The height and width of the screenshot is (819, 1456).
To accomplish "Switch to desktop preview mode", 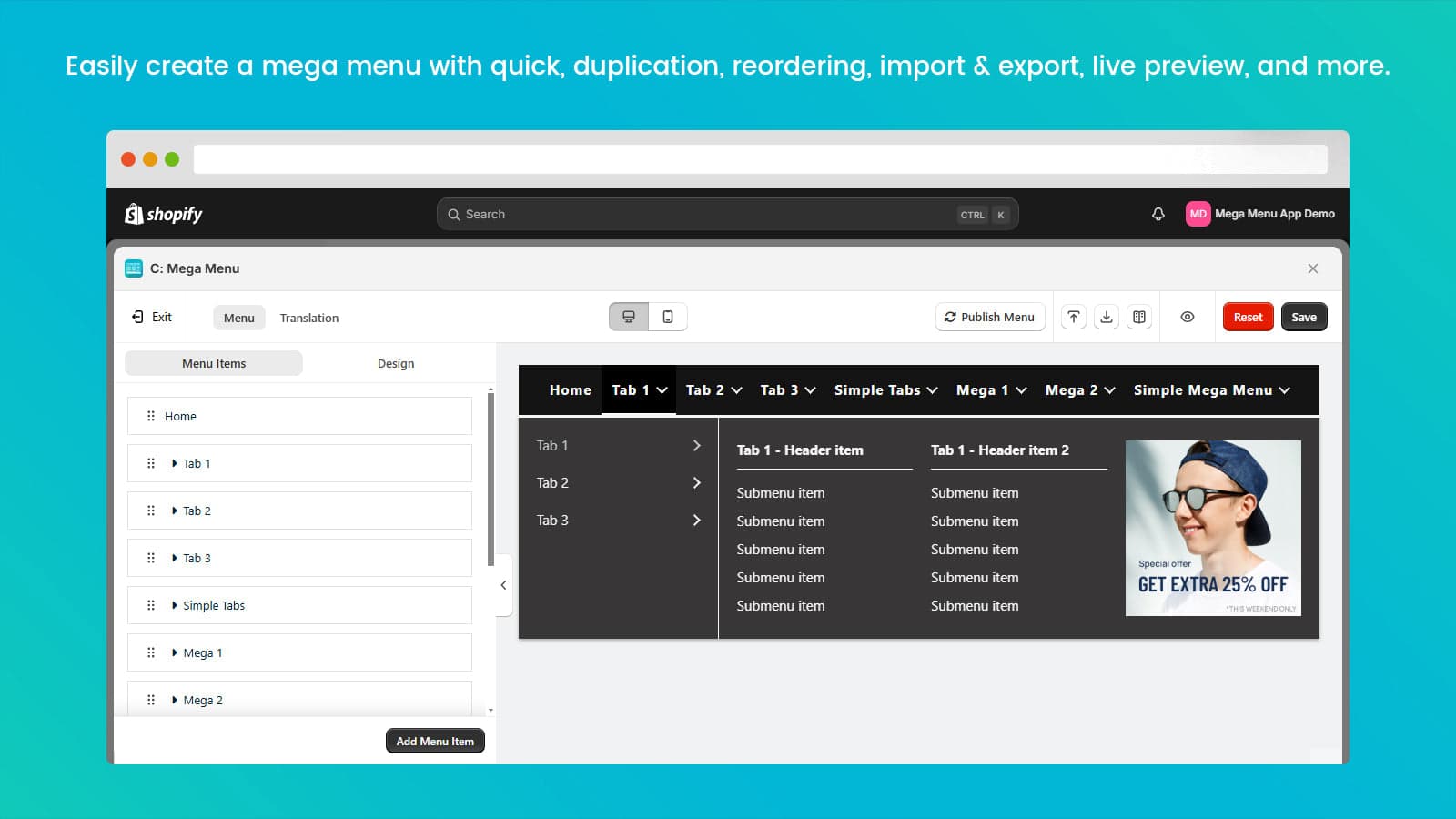I will (x=629, y=317).
